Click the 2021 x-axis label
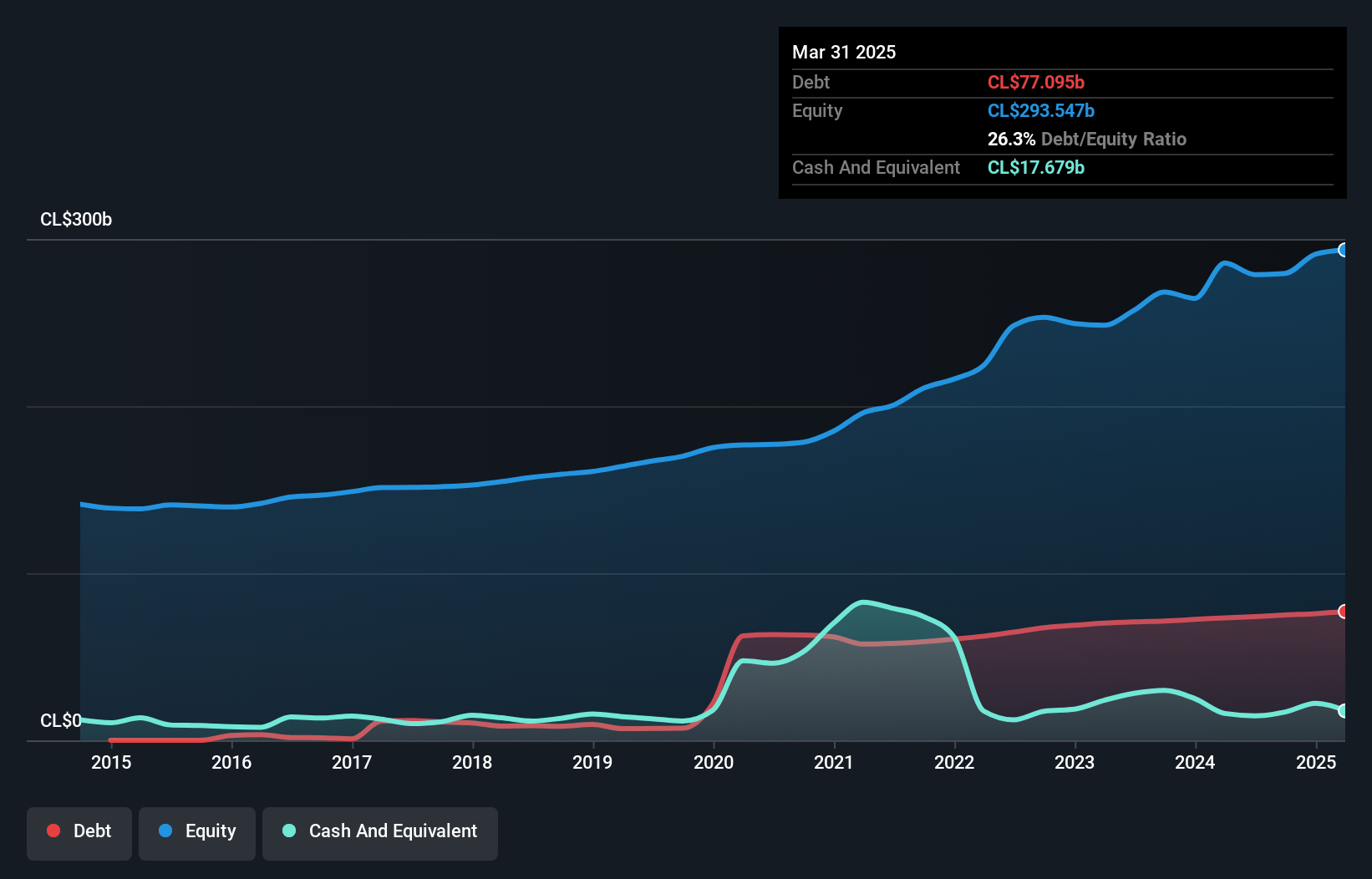This screenshot has height=879, width=1372. coord(834,762)
